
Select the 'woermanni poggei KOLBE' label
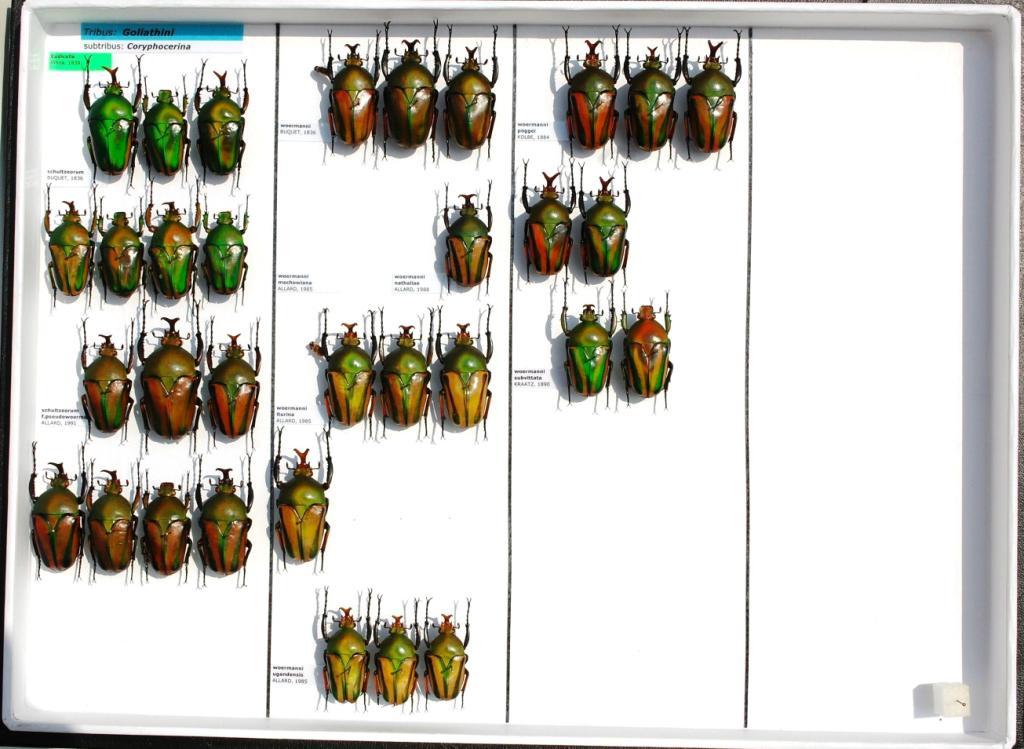point(534,130)
